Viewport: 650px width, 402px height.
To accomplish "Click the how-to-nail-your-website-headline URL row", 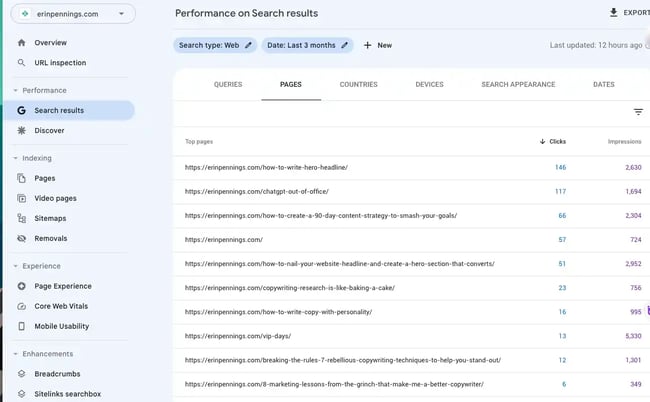I will (412, 264).
